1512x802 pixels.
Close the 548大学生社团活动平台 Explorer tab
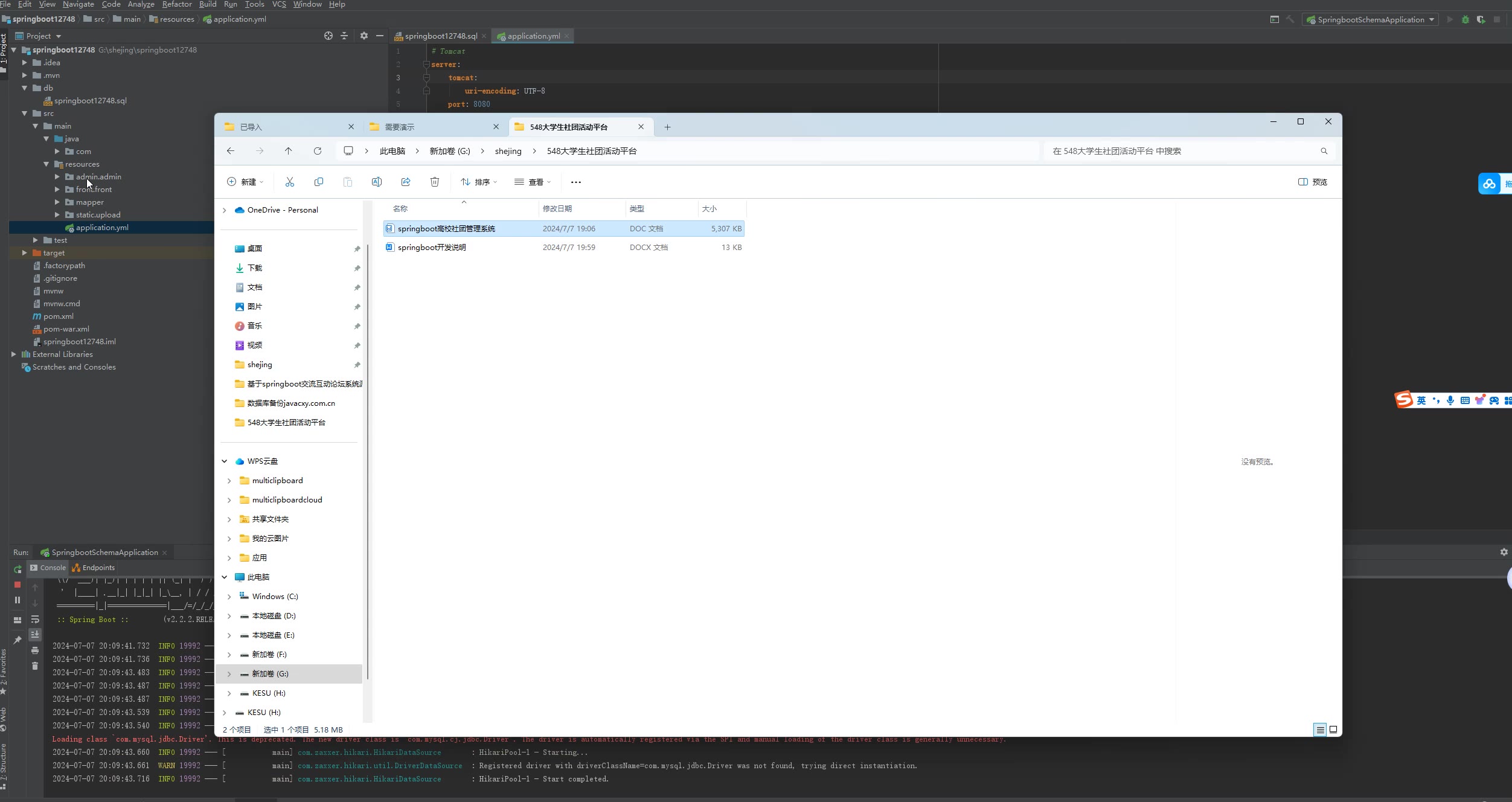(641, 127)
